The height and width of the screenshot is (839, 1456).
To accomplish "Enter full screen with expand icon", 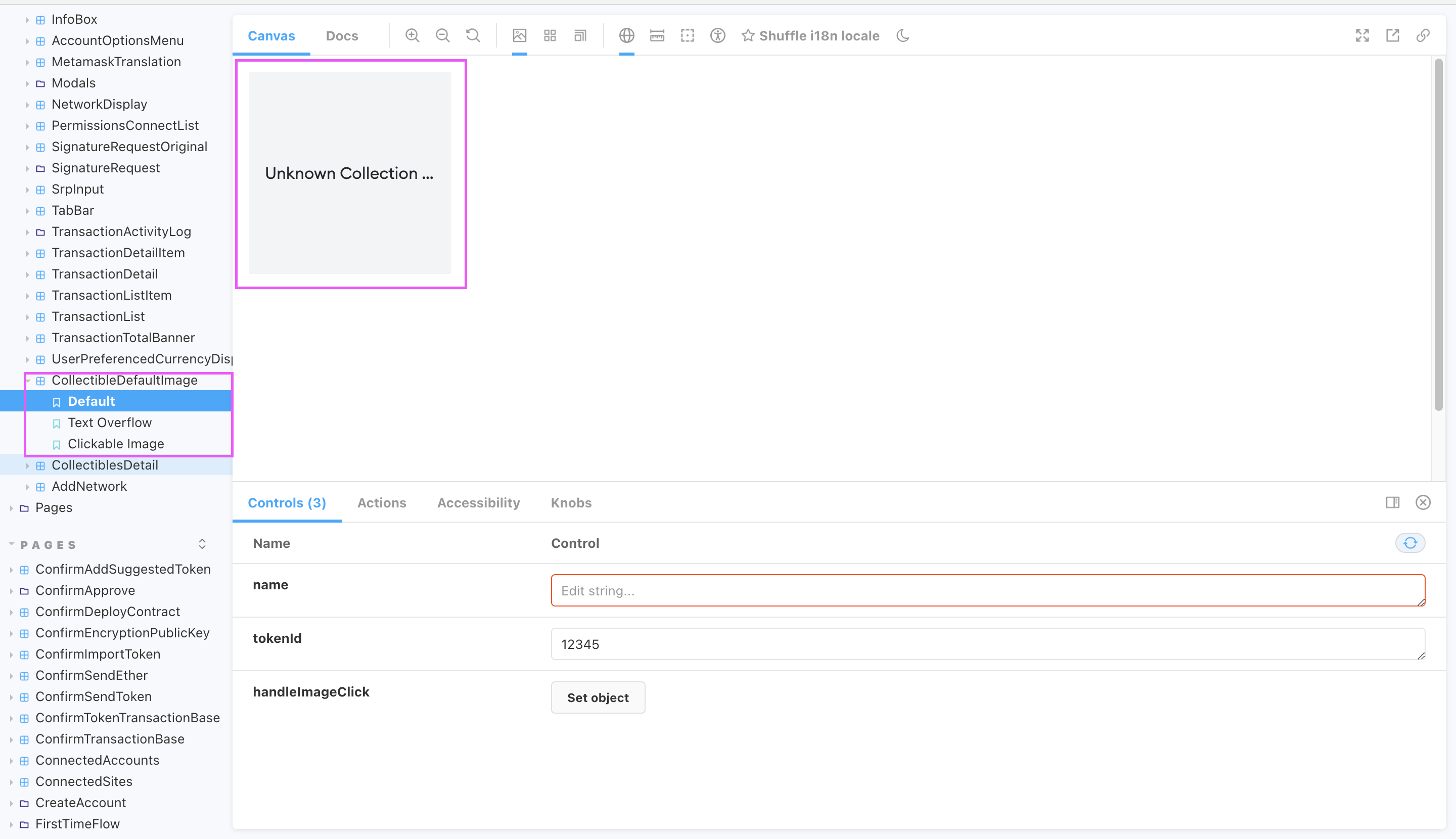I will click(1361, 36).
